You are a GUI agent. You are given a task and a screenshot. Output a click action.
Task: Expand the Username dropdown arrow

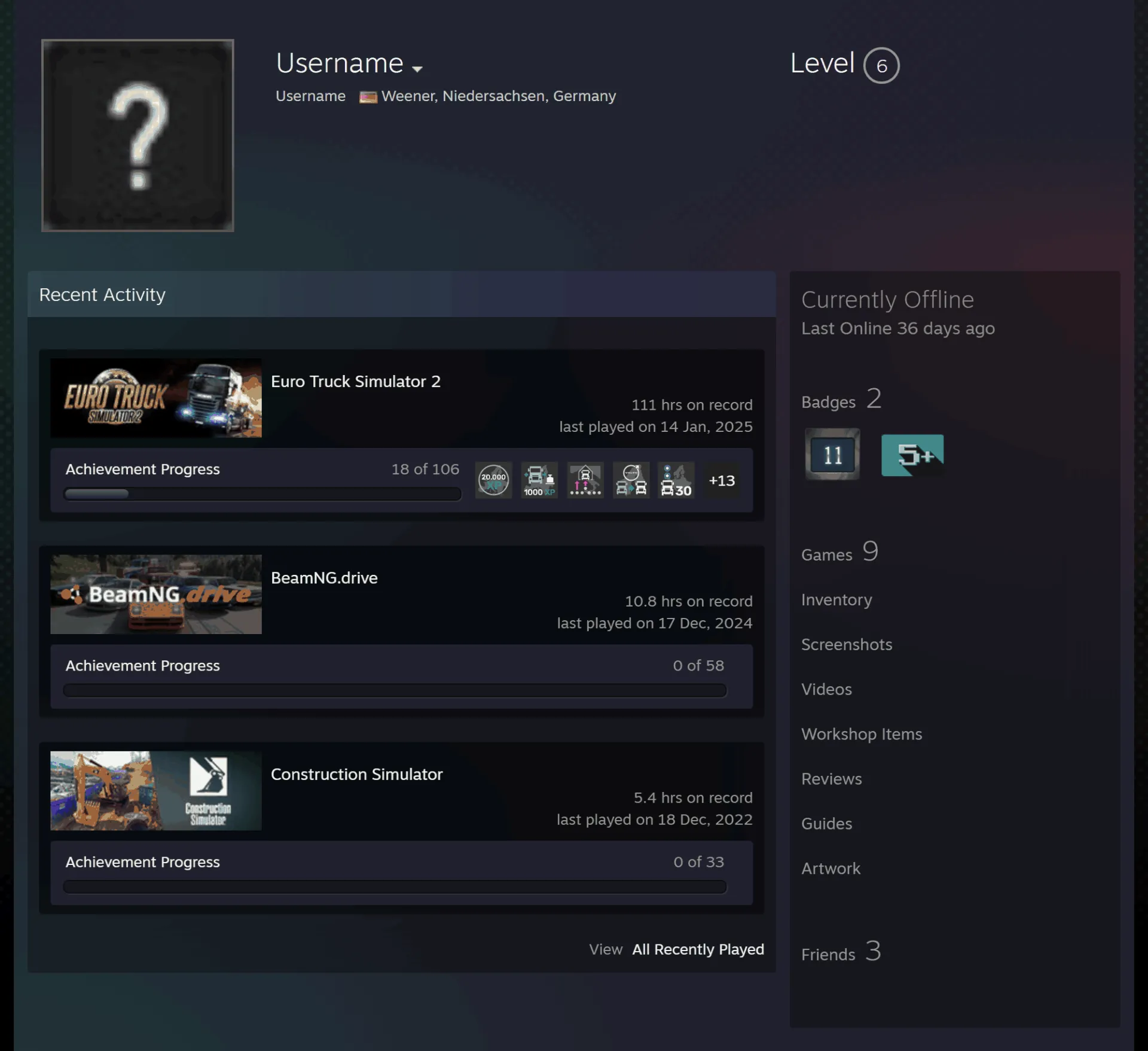(417, 69)
